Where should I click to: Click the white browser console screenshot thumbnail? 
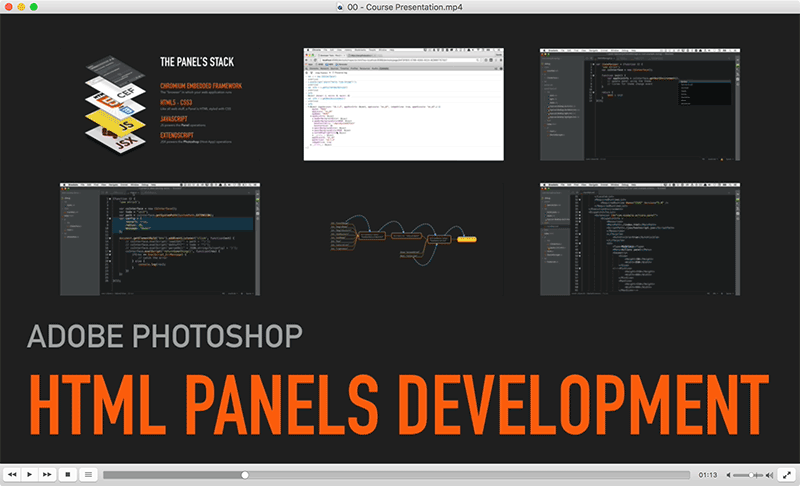point(404,105)
